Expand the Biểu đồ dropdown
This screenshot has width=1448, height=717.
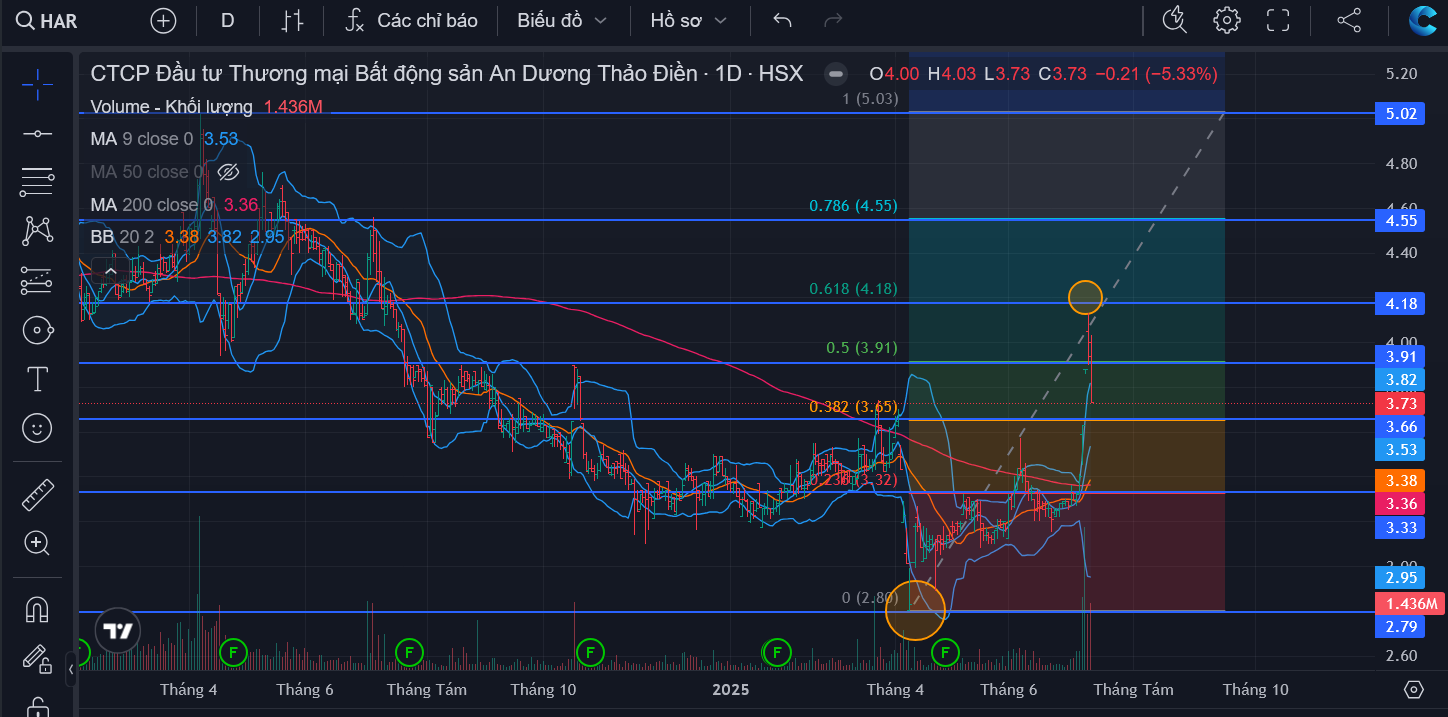561,20
